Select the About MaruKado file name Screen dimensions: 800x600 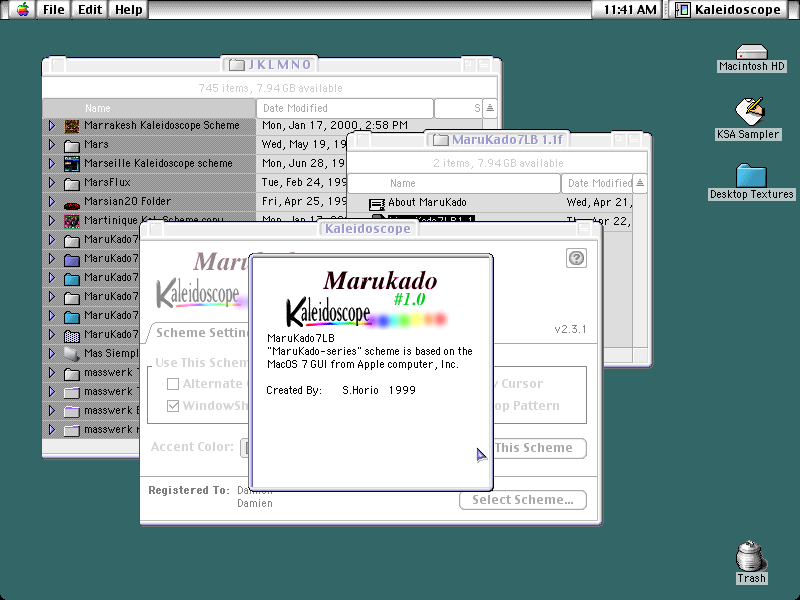[427, 202]
